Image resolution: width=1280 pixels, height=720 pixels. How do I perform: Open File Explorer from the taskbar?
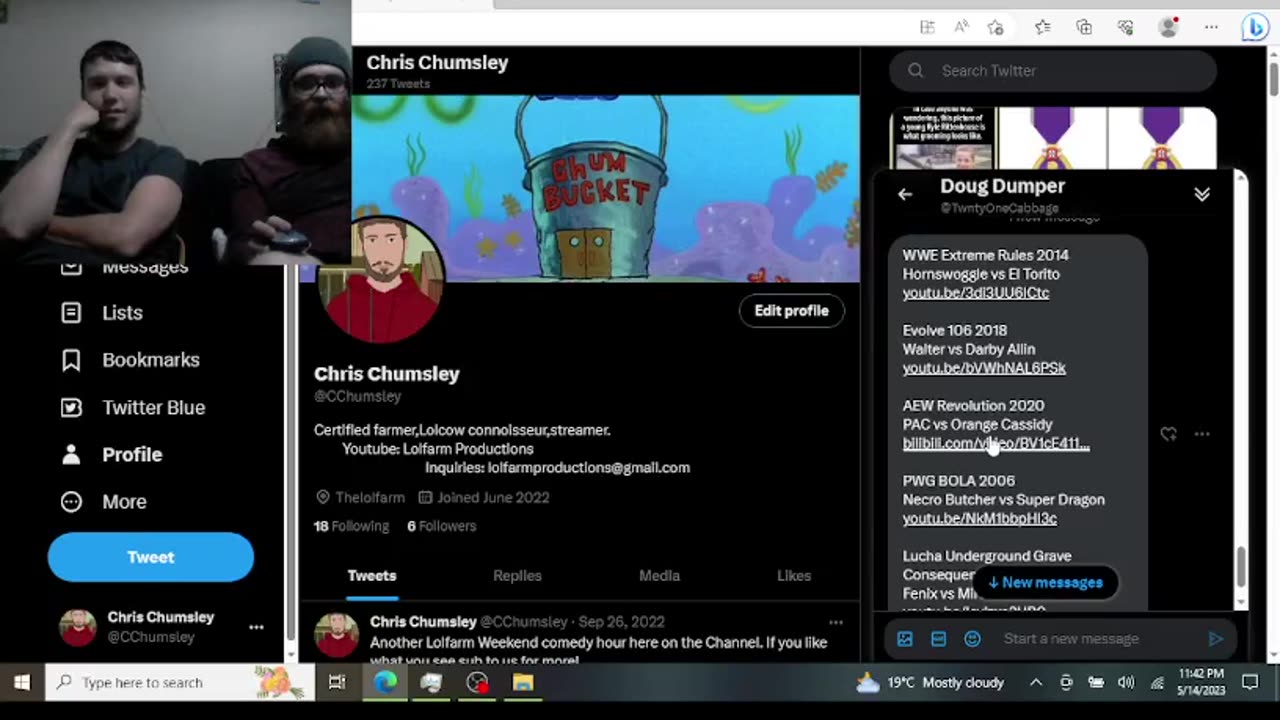523,683
